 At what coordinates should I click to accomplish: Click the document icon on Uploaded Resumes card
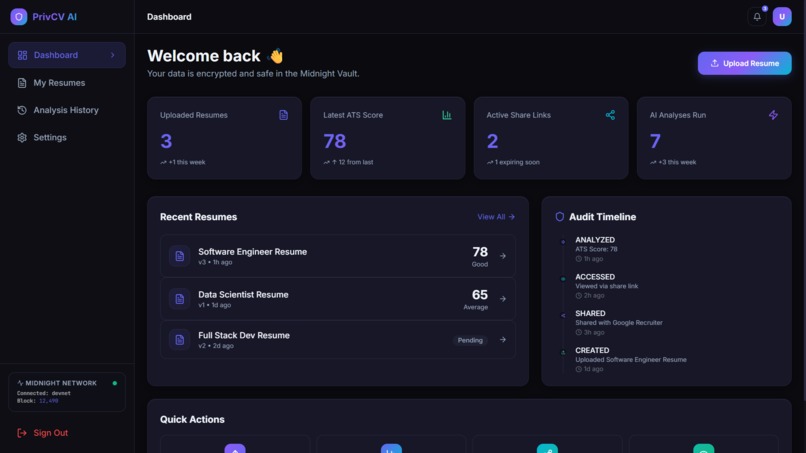point(283,115)
